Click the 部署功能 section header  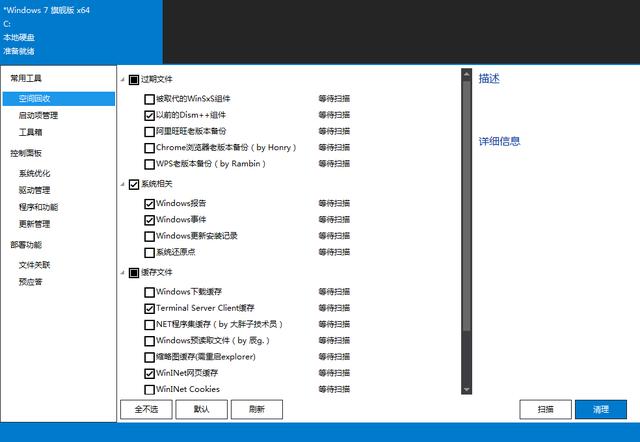26,245
